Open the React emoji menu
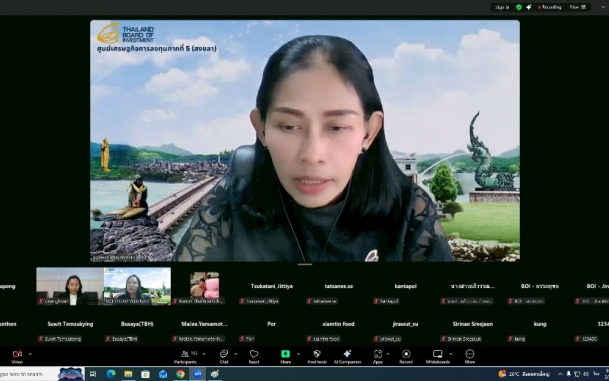This screenshot has width=609, height=381. [x=254, y=356]
